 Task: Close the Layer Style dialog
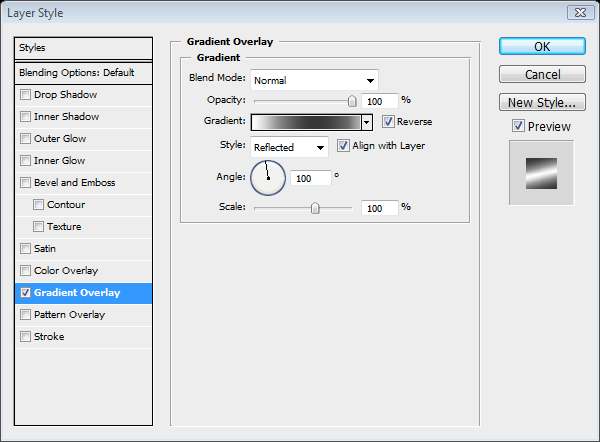pos(578,12)
